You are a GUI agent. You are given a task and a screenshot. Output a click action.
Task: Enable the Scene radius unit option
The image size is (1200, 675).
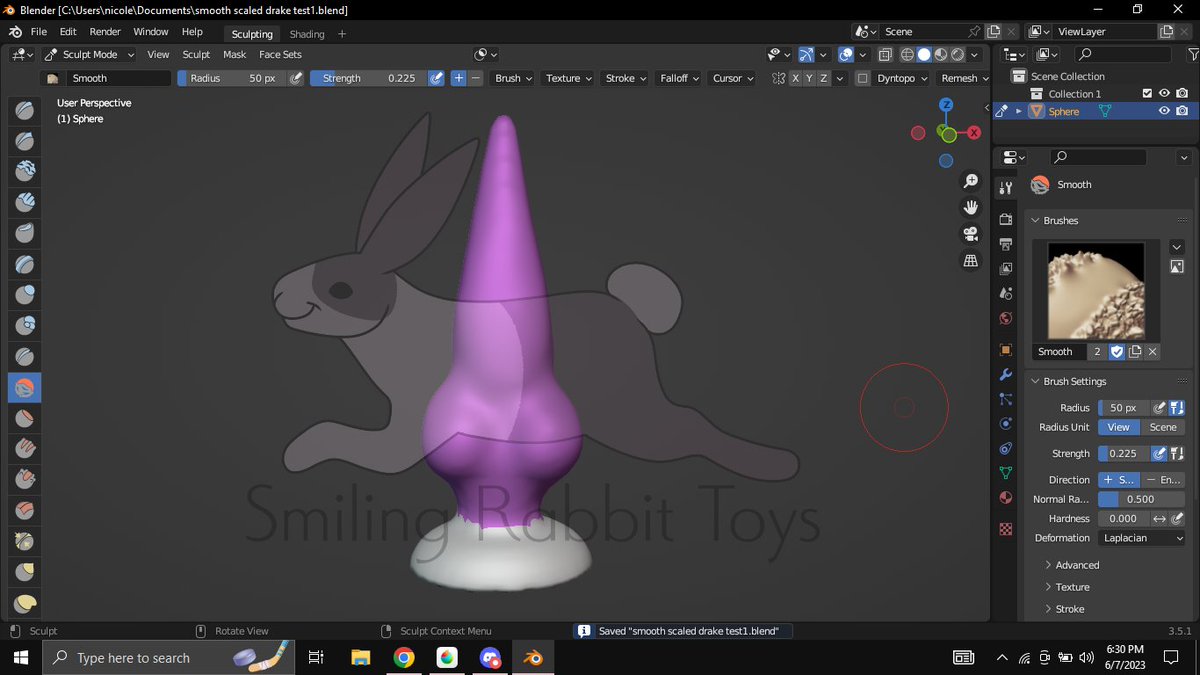pos(1163,427)
